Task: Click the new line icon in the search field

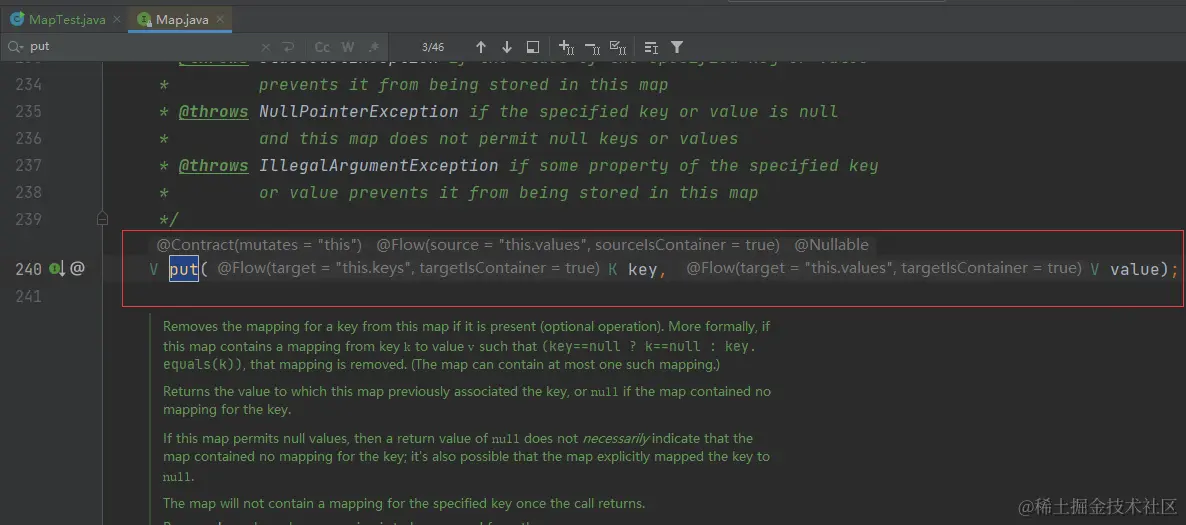Action: click(287, 47)
